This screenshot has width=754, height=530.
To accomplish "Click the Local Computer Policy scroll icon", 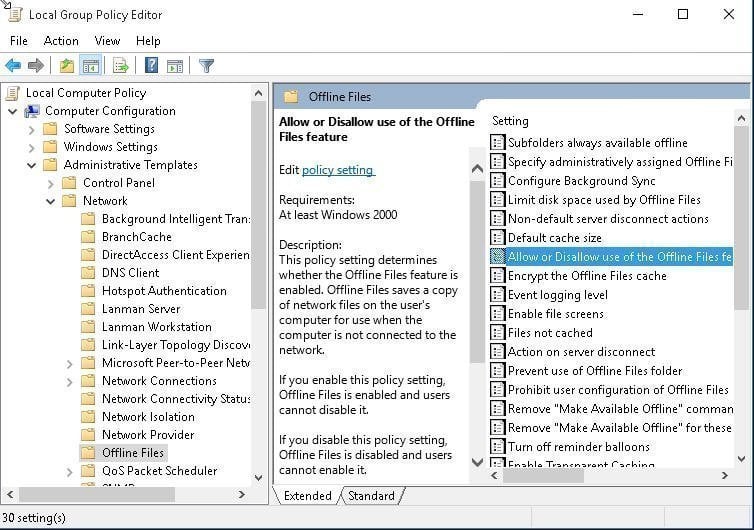I will (x=13, y=93).
